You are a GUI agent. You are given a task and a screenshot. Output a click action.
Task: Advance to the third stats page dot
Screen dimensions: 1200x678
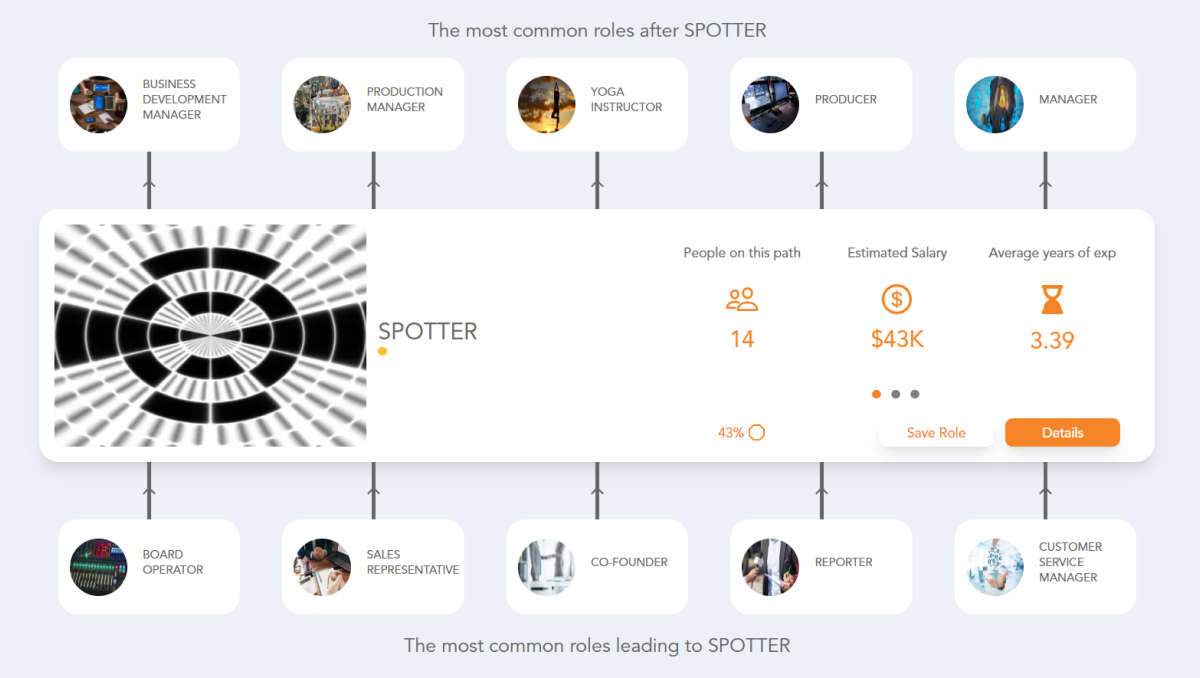click(x=916, y=394)
